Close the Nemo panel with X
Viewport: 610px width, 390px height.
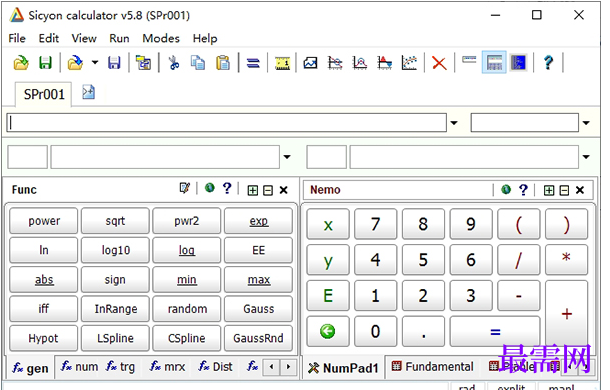[580, 190]
